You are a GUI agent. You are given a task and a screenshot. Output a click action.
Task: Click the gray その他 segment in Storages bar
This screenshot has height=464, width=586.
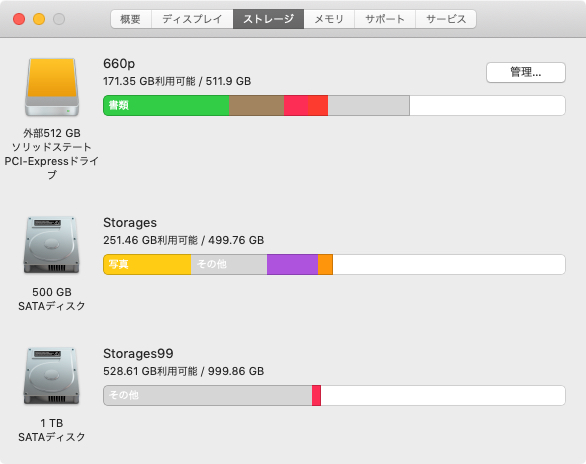click(x=229, y=265)
